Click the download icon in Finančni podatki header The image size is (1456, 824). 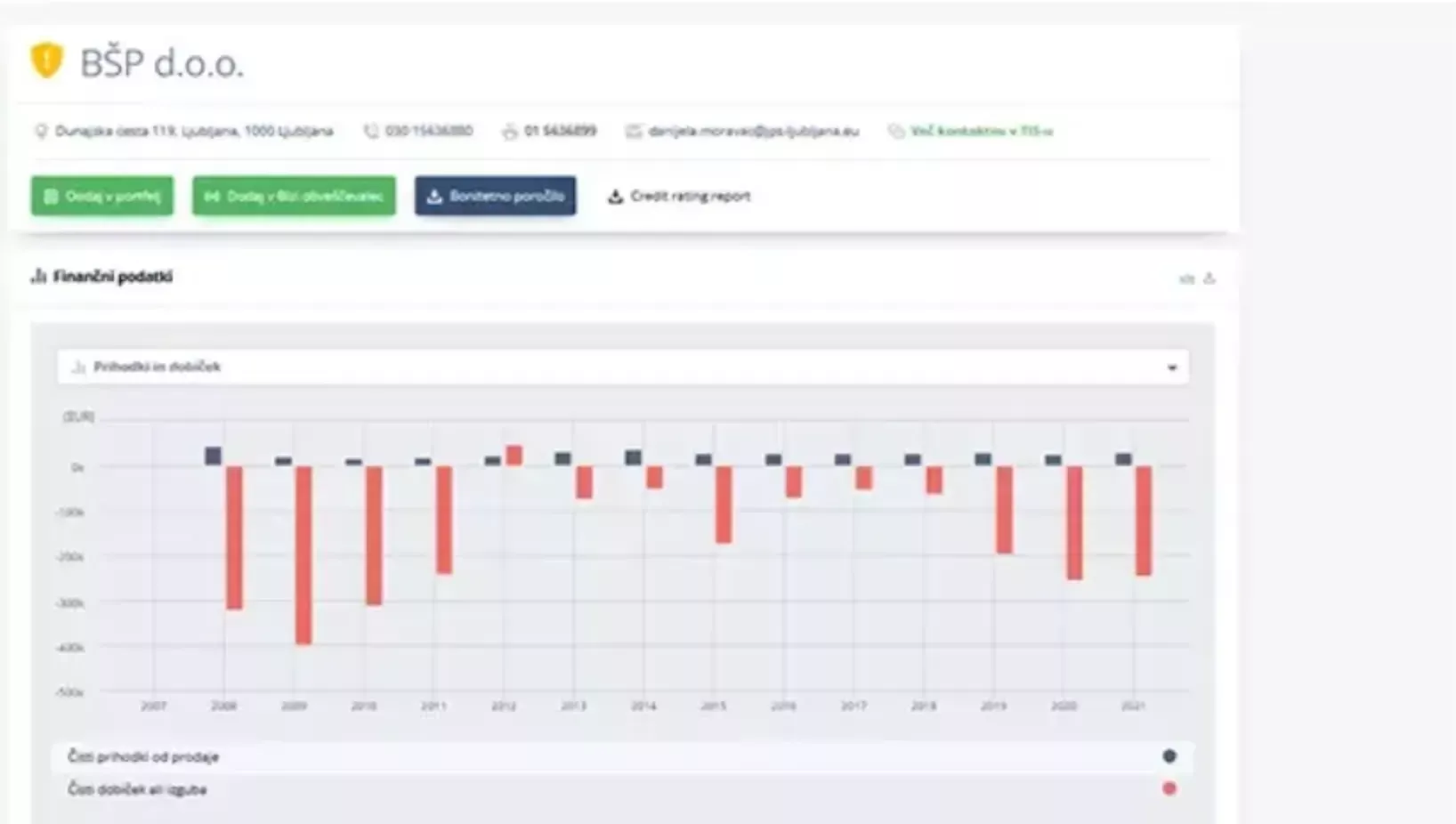(x=1209, y=279)
